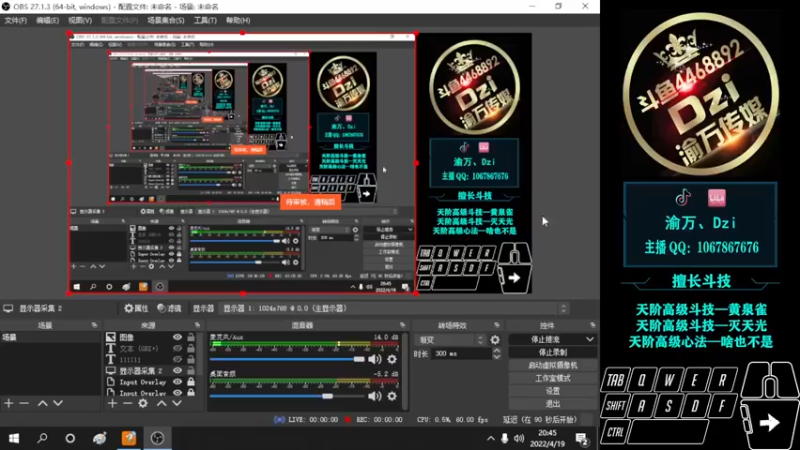Open the 文件(F) menu
Viewport: 800px width, 450px height.
(x=15, y=20)
